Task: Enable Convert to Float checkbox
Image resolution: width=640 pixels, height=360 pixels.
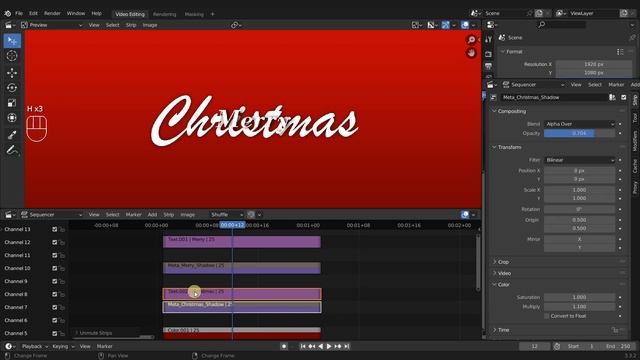Action: point(547,316)
